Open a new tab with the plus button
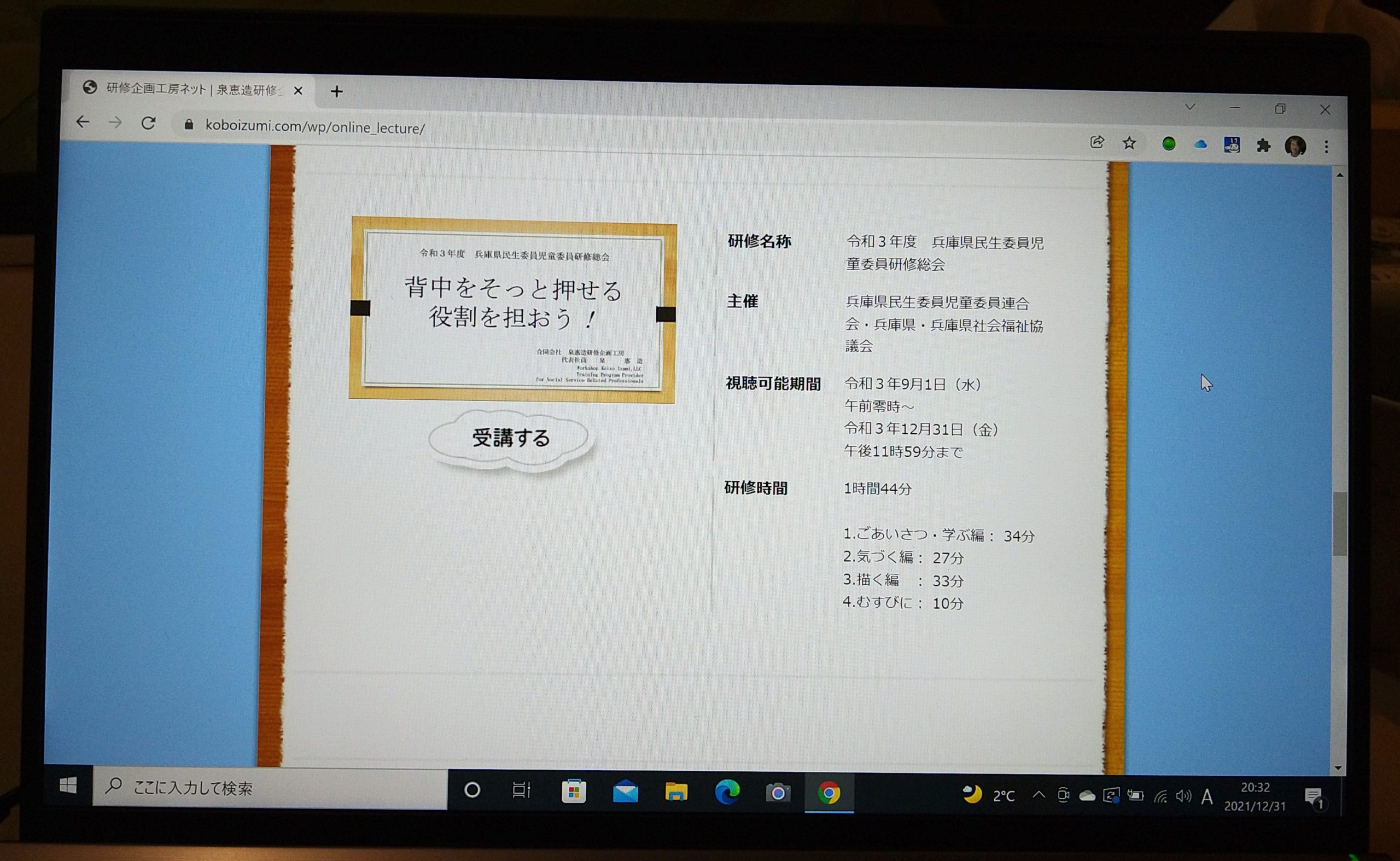1400x861 pixels. click(x=336, y=91)
